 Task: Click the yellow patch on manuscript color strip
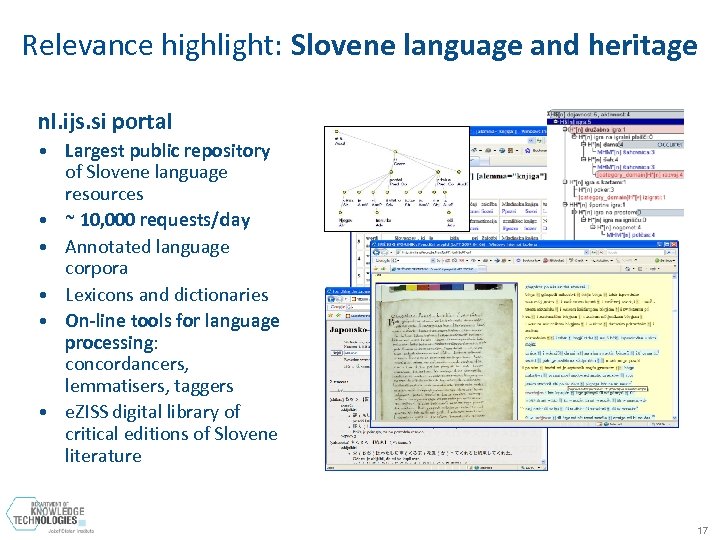(x=411, y=287)
